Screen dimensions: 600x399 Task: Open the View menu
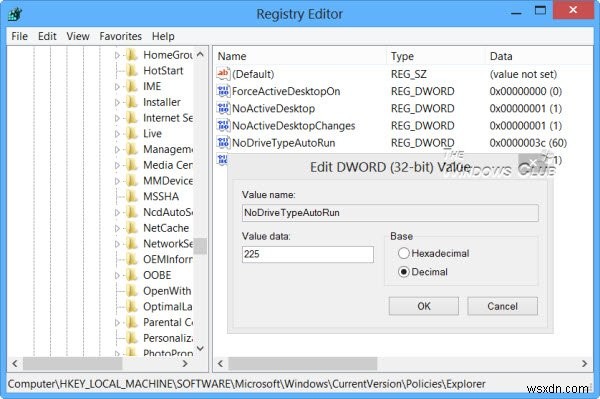[x=78, y=36]
